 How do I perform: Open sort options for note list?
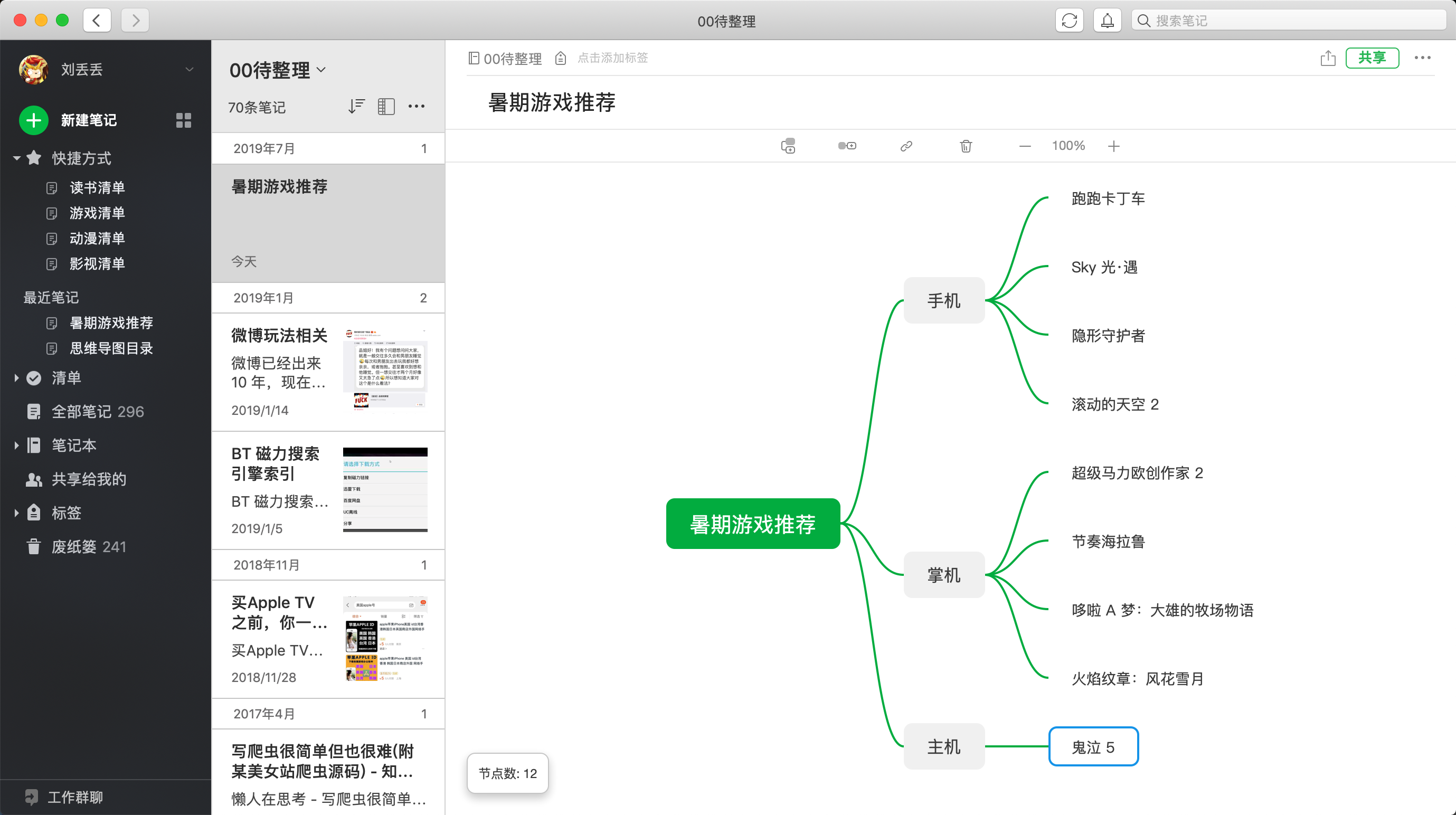356,106
